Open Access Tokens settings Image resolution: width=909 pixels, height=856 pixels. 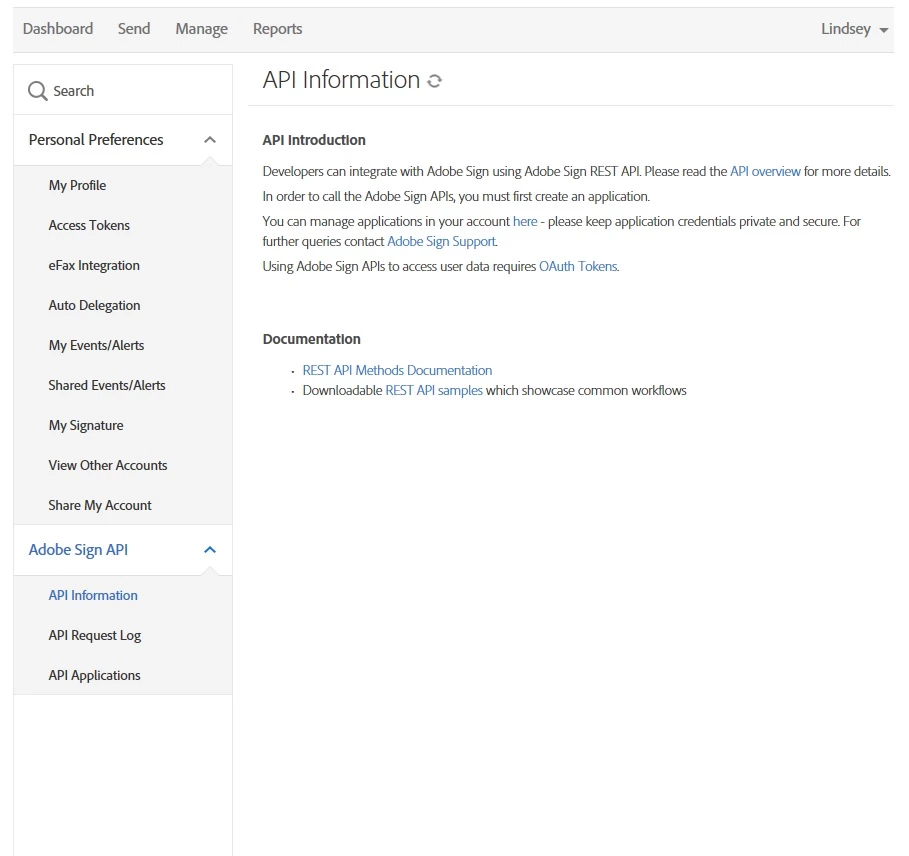pyautogui.click(x=89, y=225)
